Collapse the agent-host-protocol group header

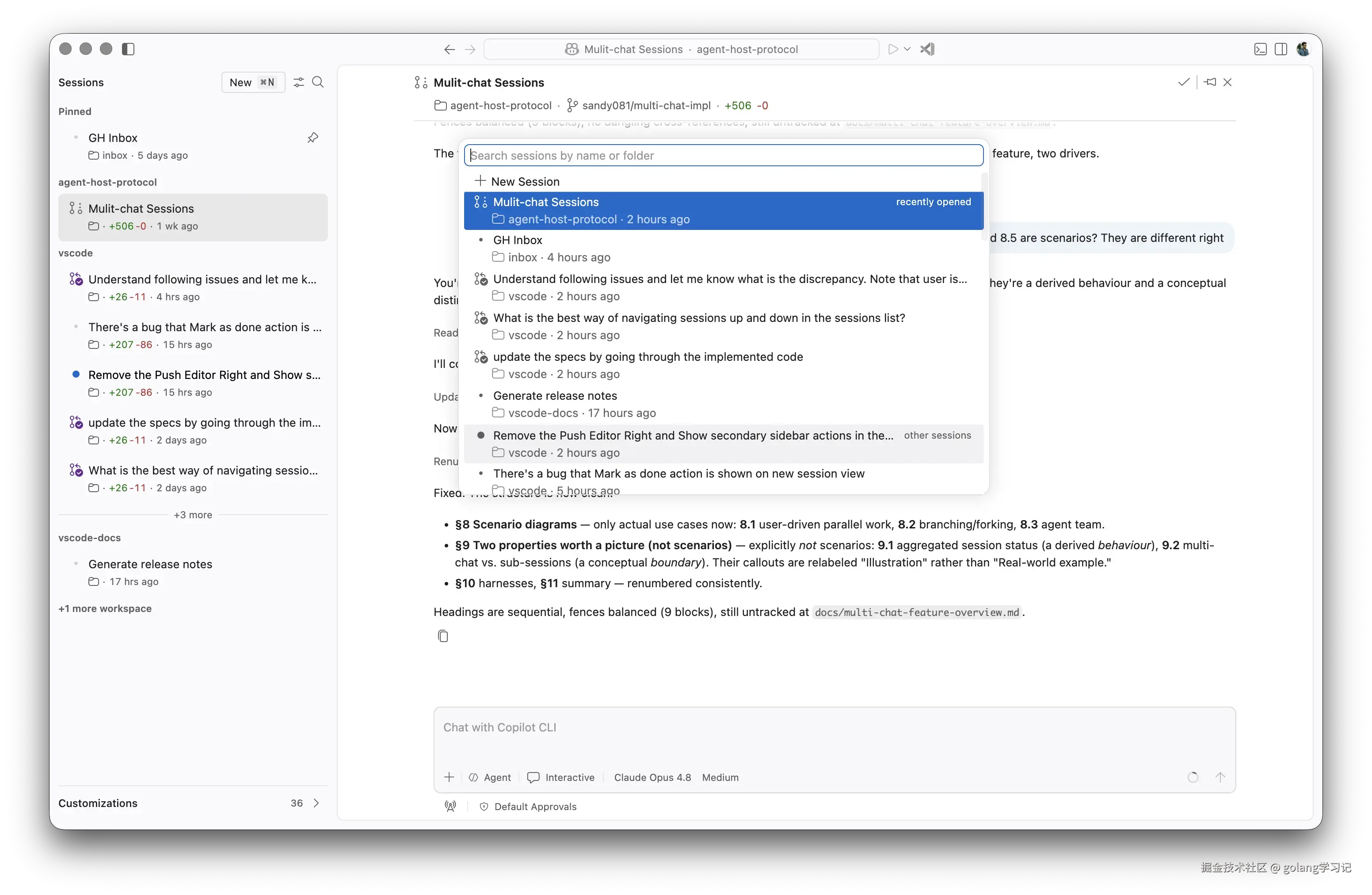[x=108, y=182]
